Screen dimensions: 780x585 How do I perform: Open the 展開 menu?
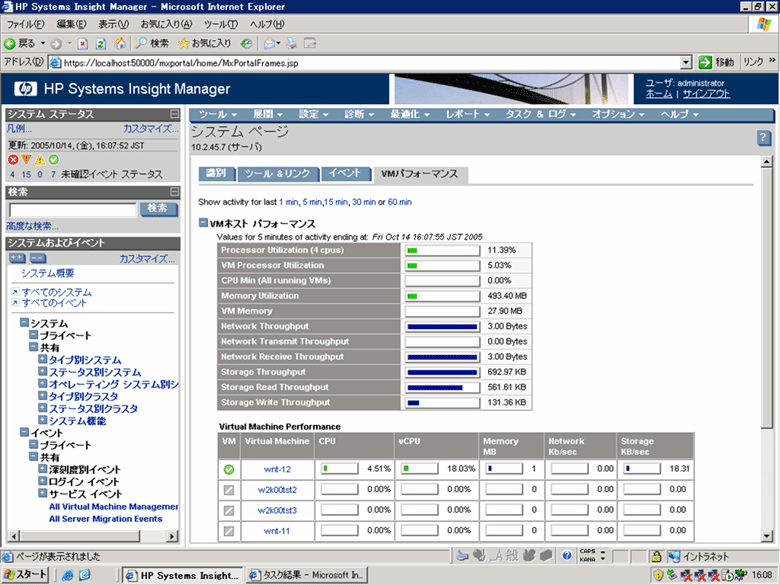[268, 114]
